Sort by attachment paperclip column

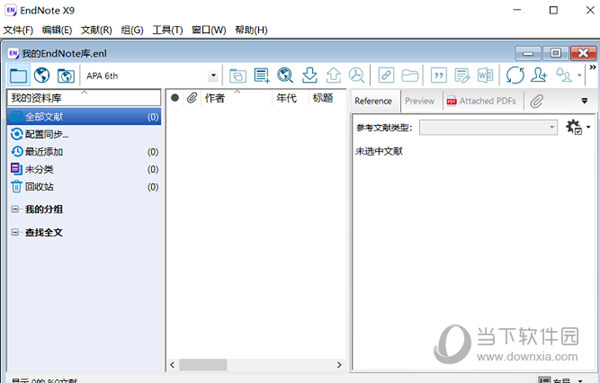(192, 98)
